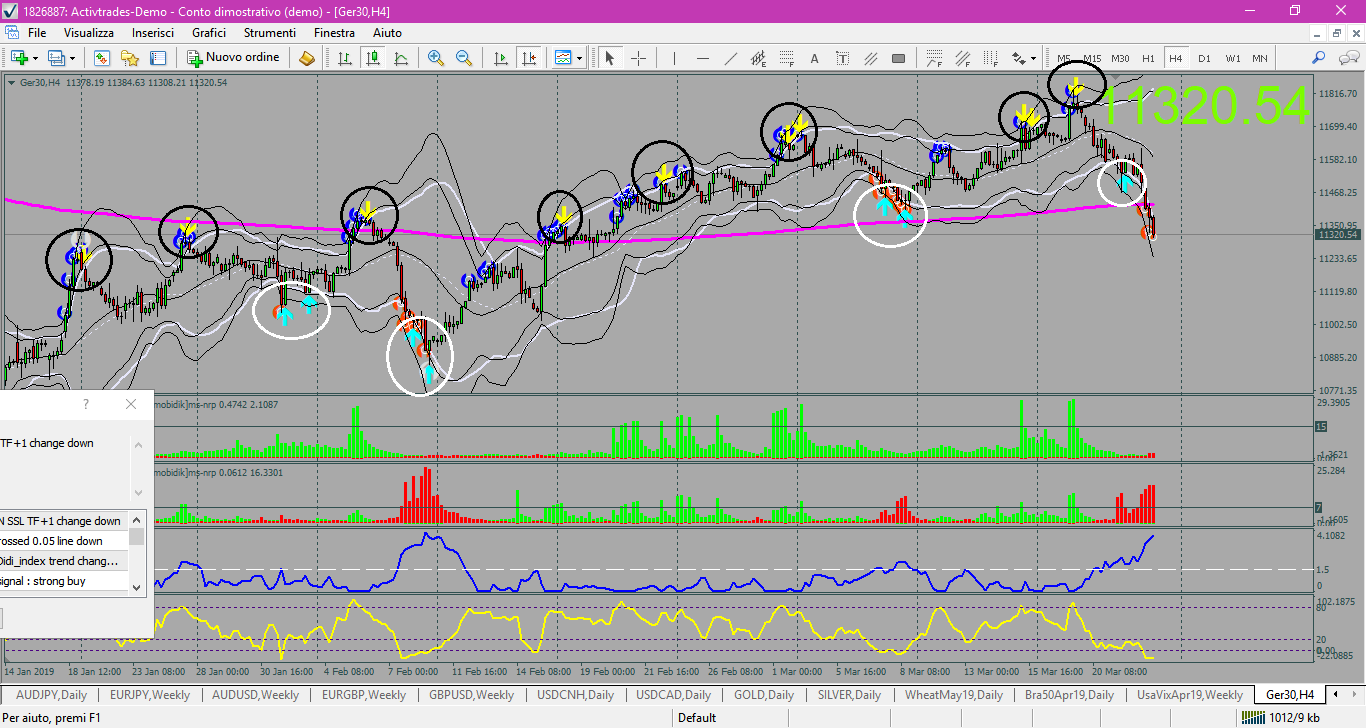Select the Vertical Line tool

[x=675, y=58]
